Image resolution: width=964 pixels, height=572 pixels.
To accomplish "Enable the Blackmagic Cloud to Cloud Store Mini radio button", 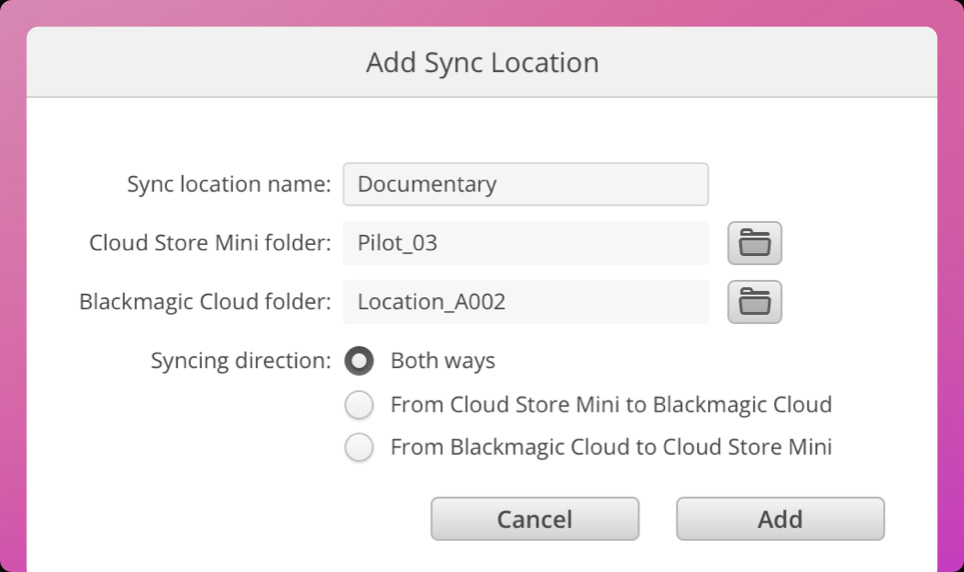I will [x=359, y=448].
